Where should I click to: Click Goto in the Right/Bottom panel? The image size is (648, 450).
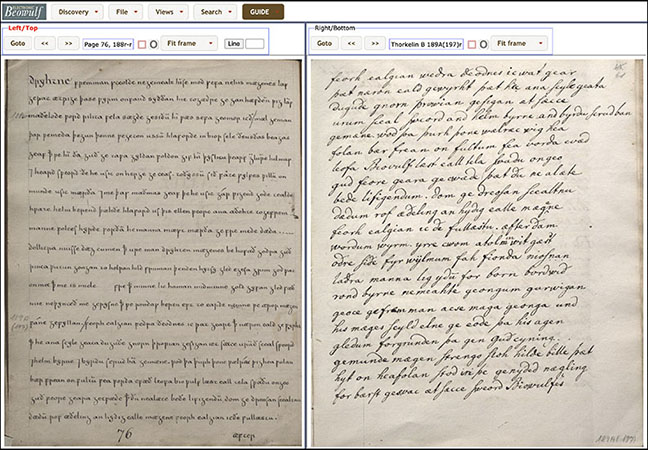pyautogui.click(x=324, y=43)
